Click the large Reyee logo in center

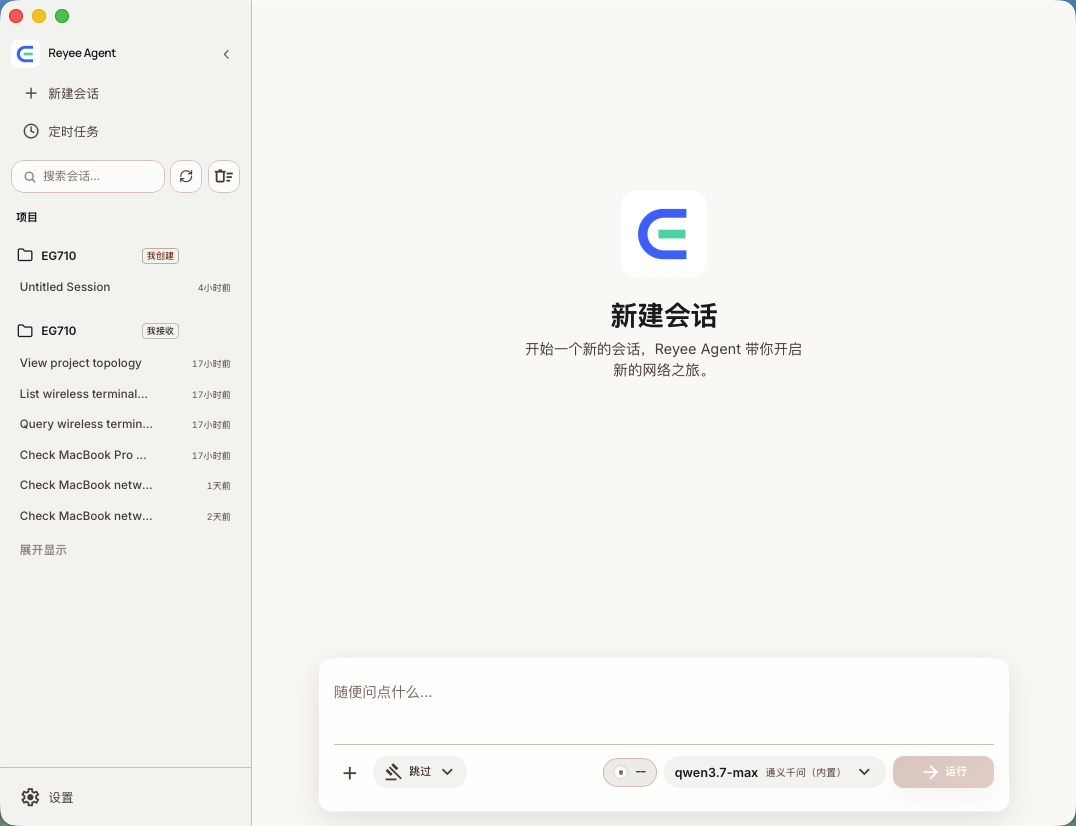click(x=664, y=234)
